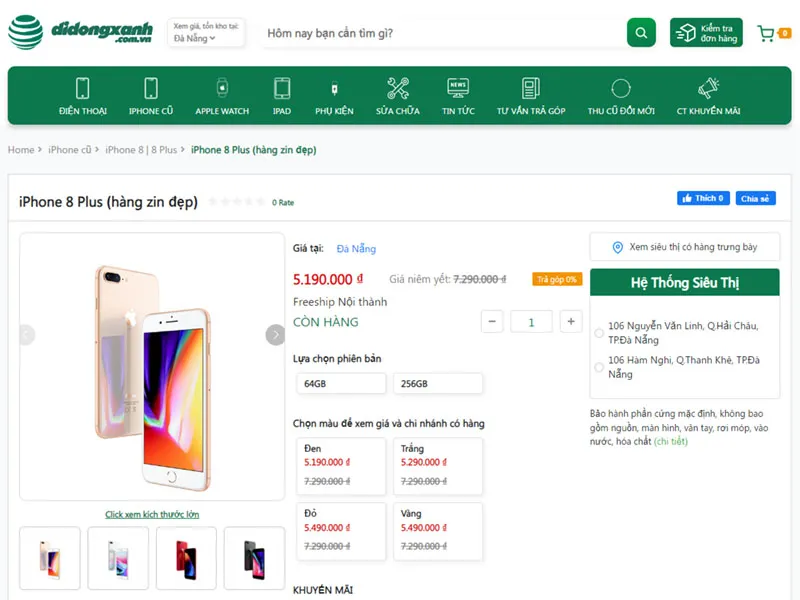Go to iPhone 8 | 8 Plus breadcrumb
800x600 pixels.
pyautogui.click(x=141, y=150)
